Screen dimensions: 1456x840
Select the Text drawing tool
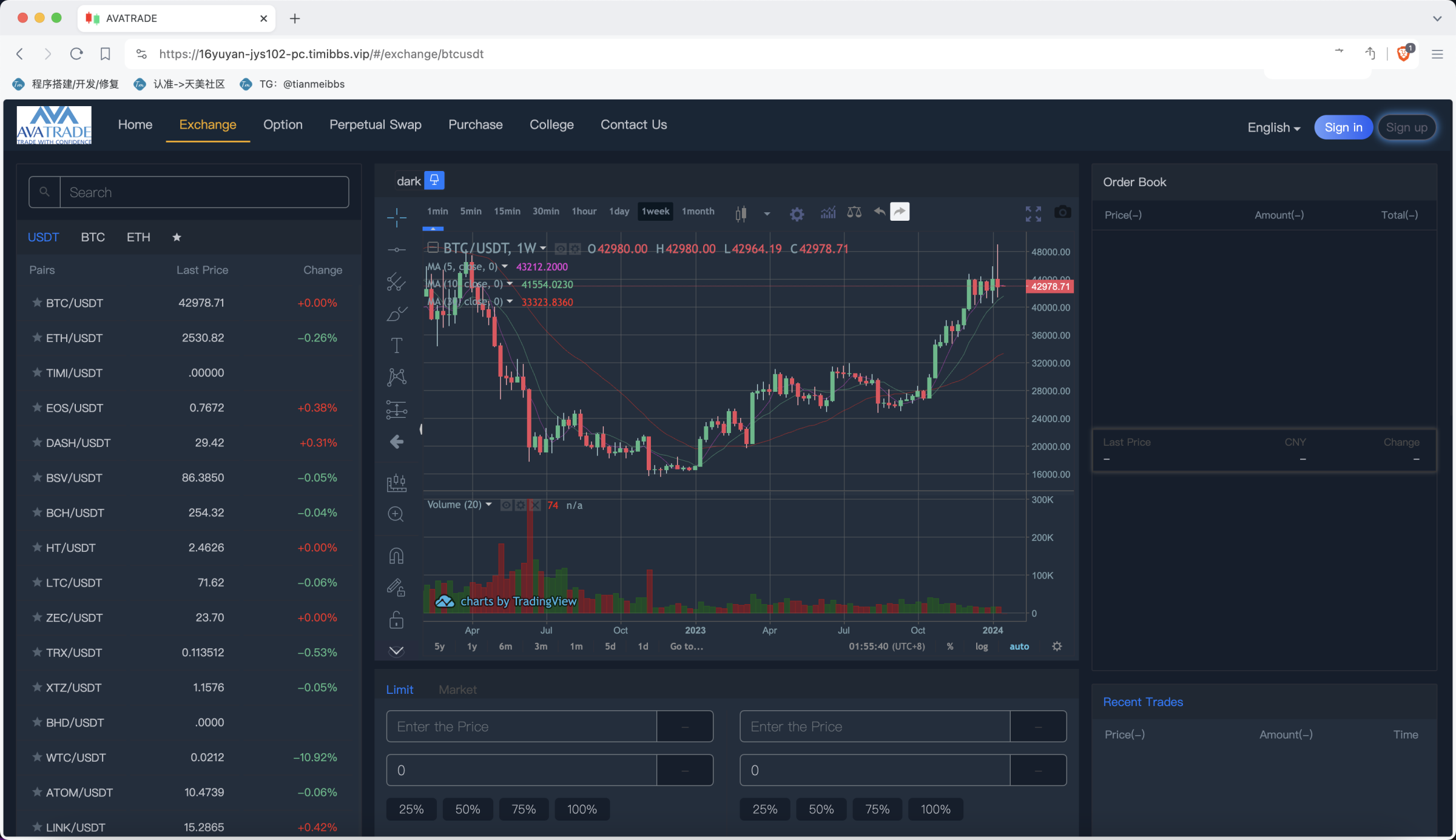click(396, 346)
